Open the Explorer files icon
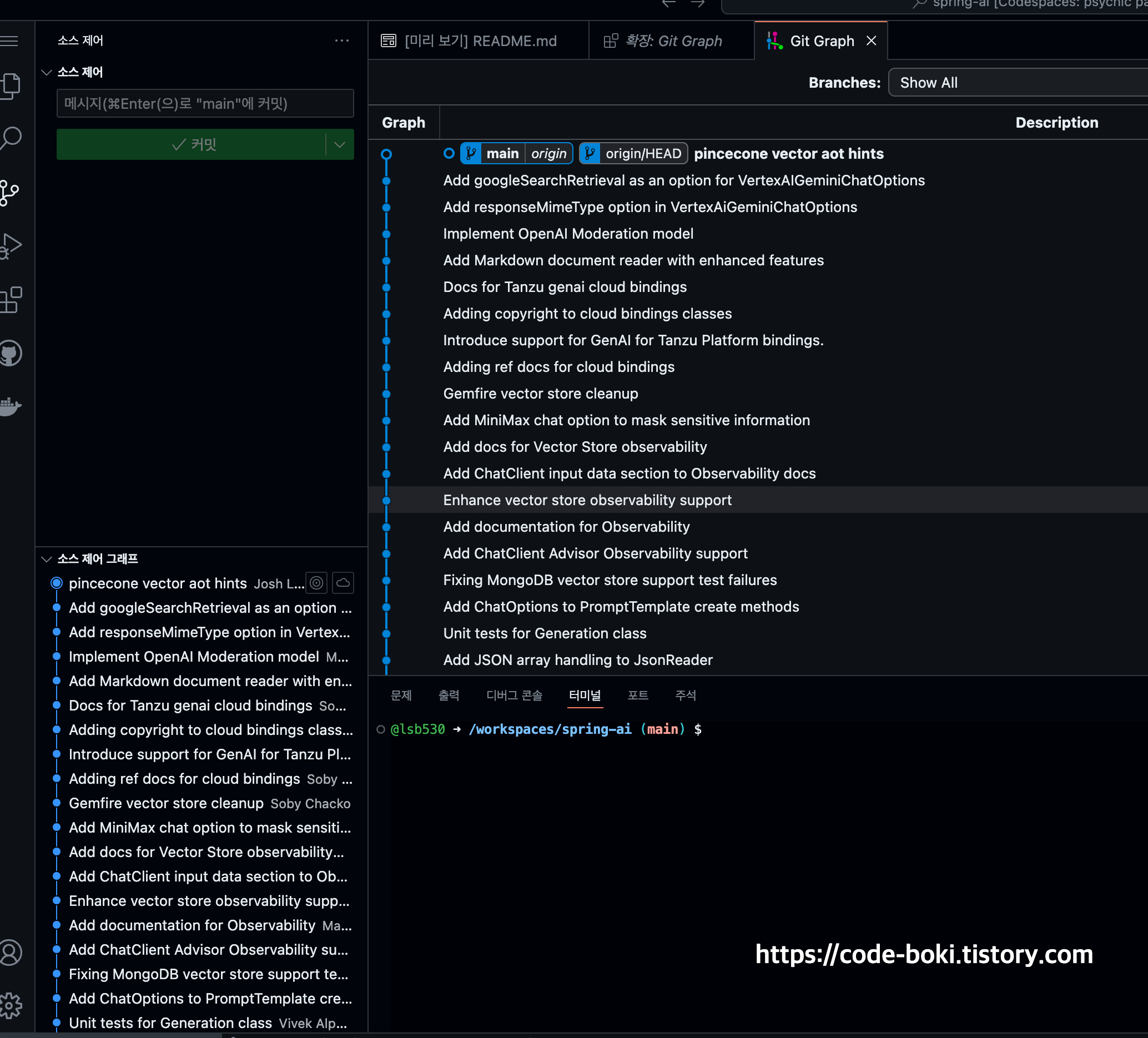The height and width of the screenshot is (1038, 1148). click(x=10, y=87)
